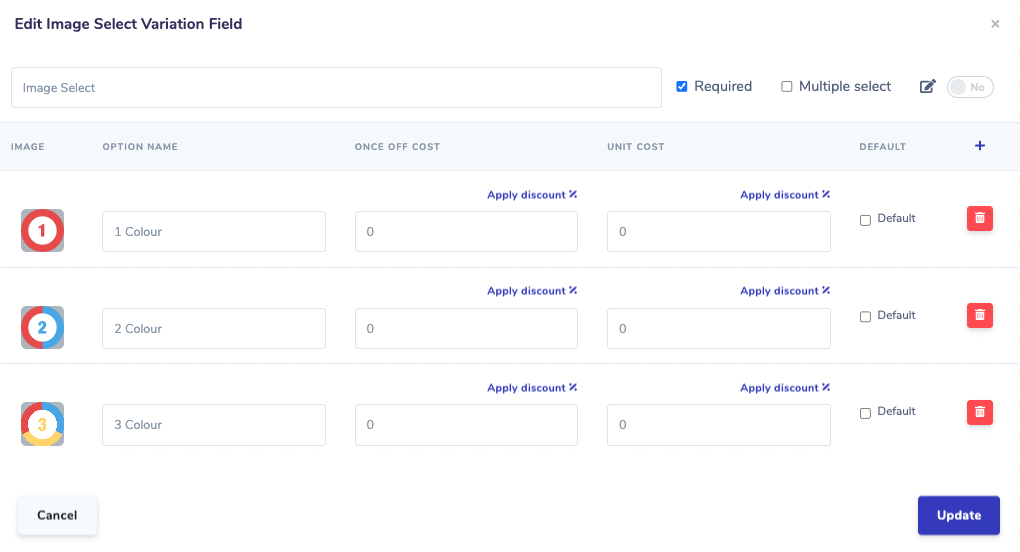Switch the No toggle on

(x=969, y=87)
